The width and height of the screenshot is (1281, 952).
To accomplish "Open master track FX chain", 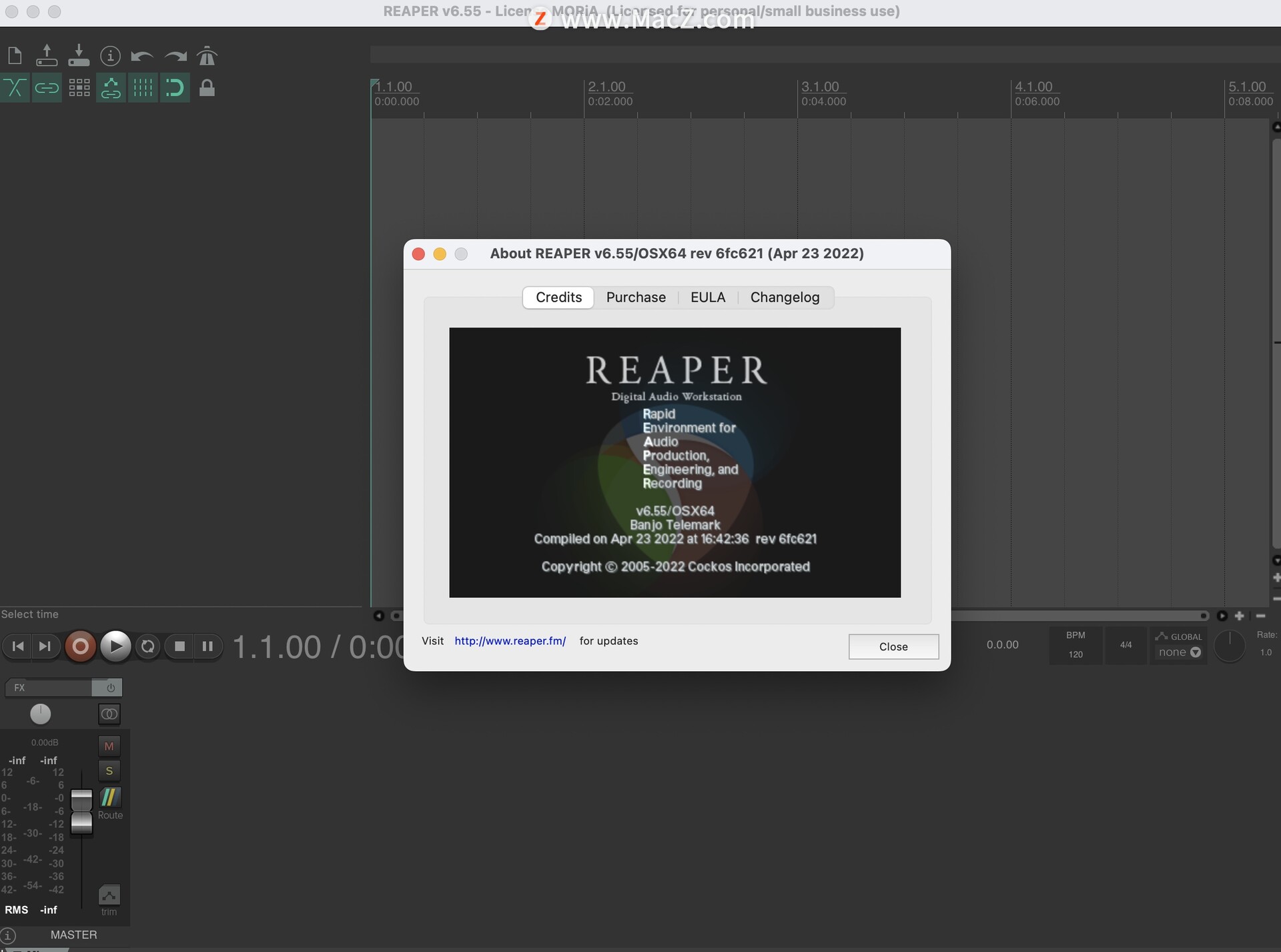I will point(48,688).
